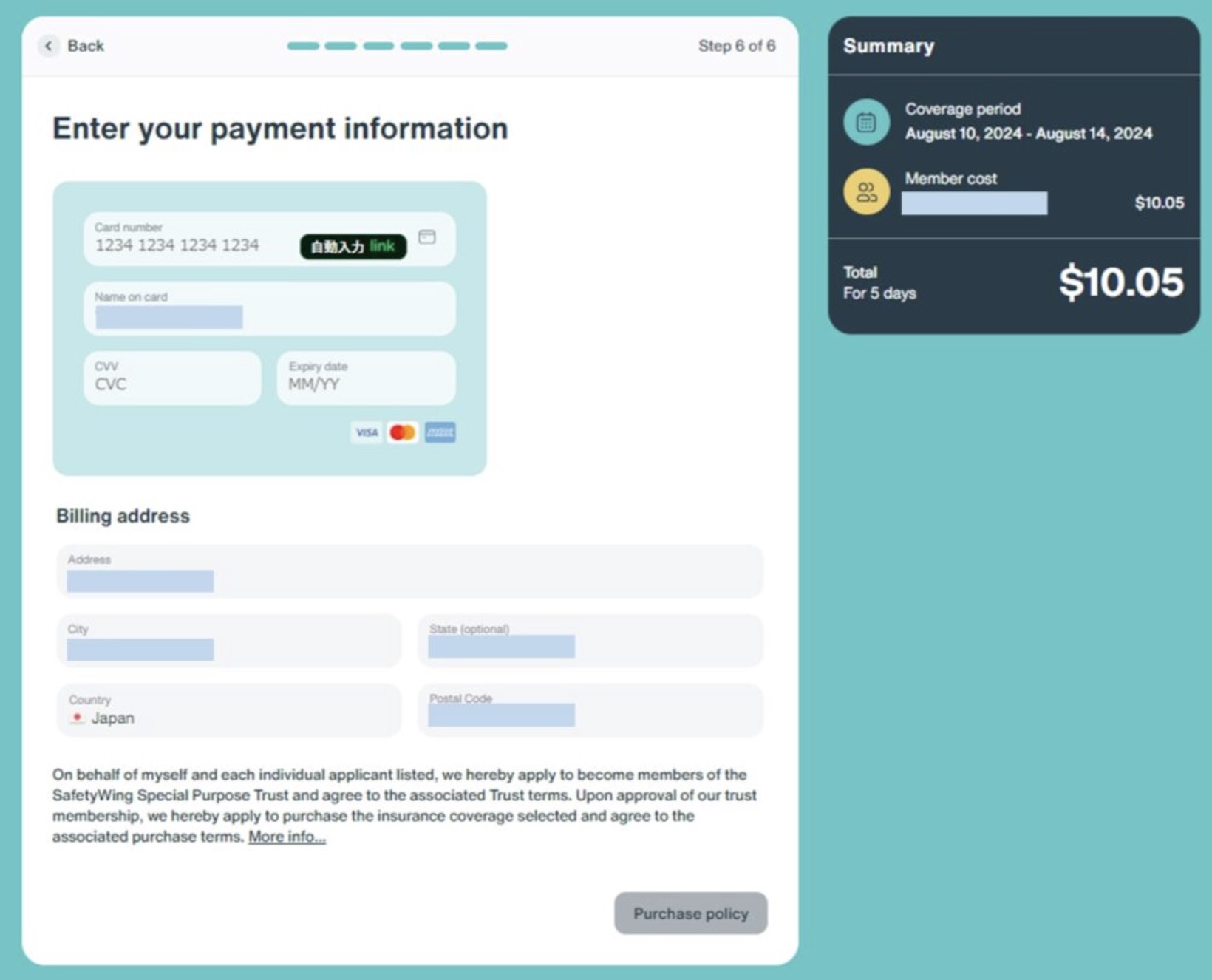Click the Japan flag icon
The width and height of the screenshot is (1212, 980).
[77, 718]
